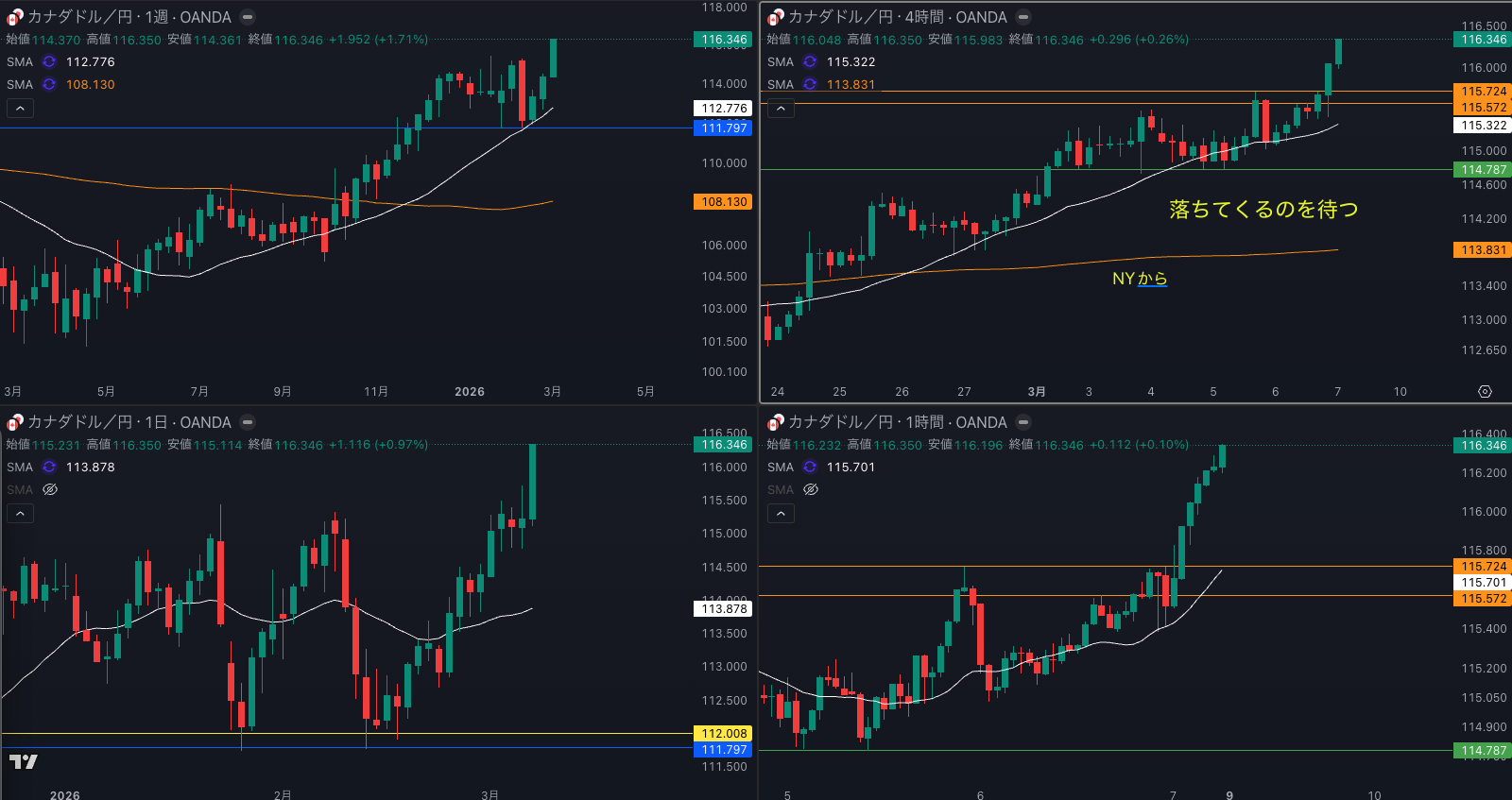Show the hidden SMA on the 1時間 chart
The width and height of the screenshot is (1512, 800).
click(811, 490)
